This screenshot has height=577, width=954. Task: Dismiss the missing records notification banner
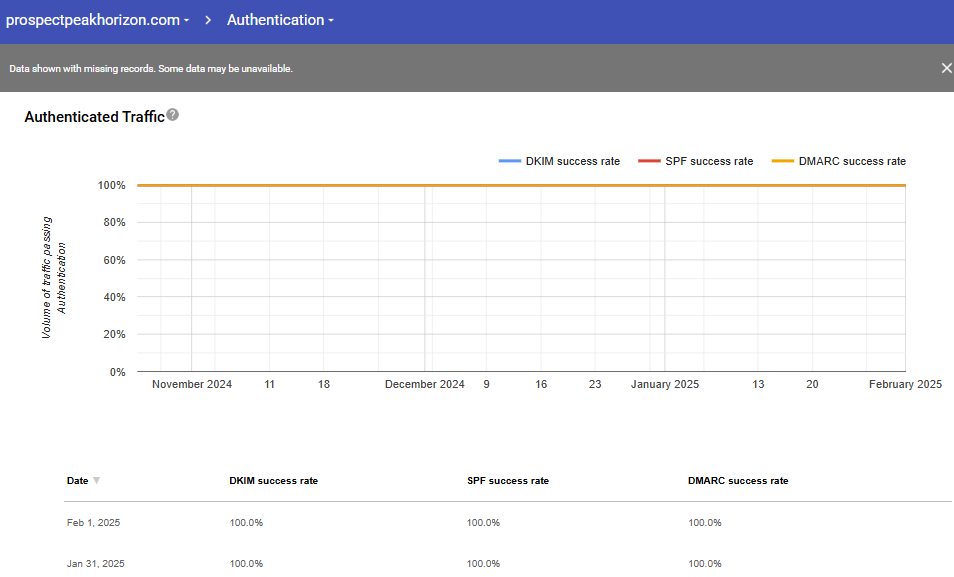click(946, 68)
